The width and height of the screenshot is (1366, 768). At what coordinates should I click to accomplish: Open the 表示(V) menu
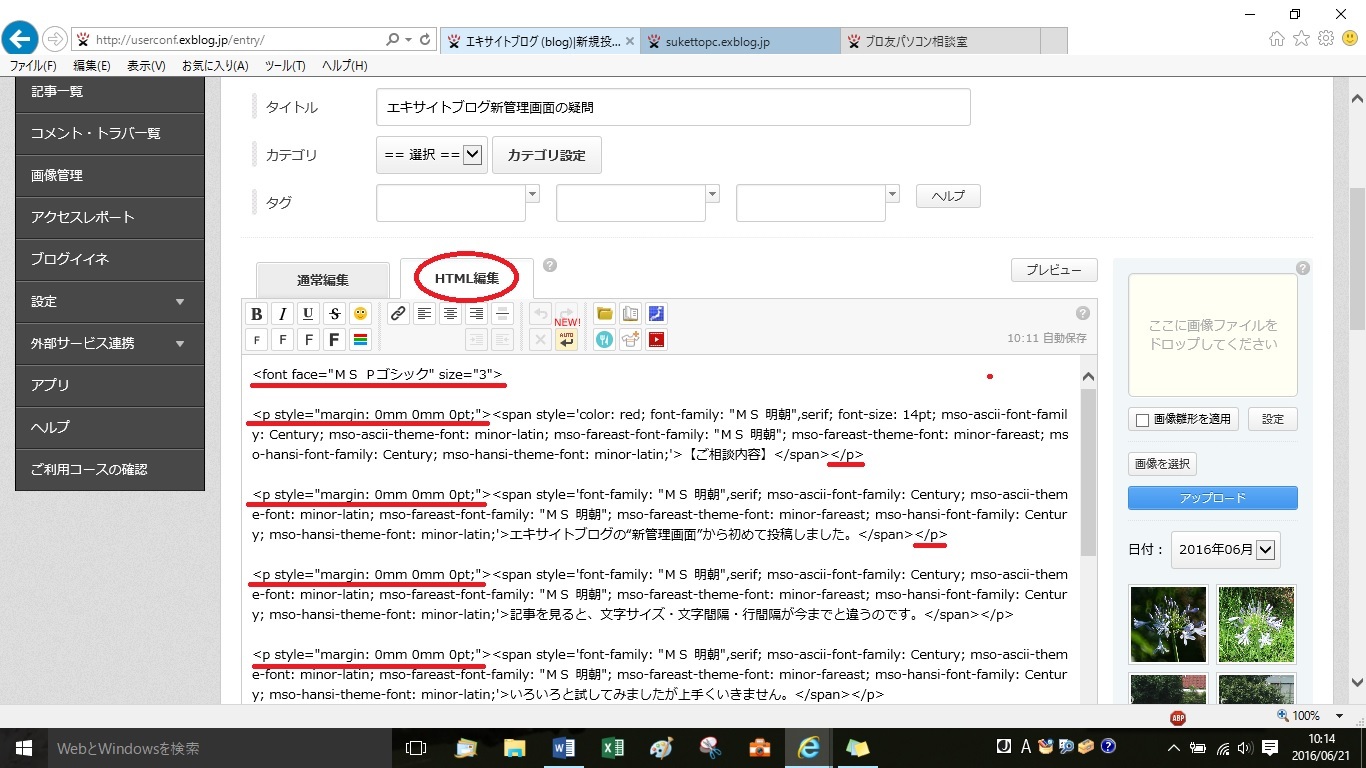click(146, 66)
